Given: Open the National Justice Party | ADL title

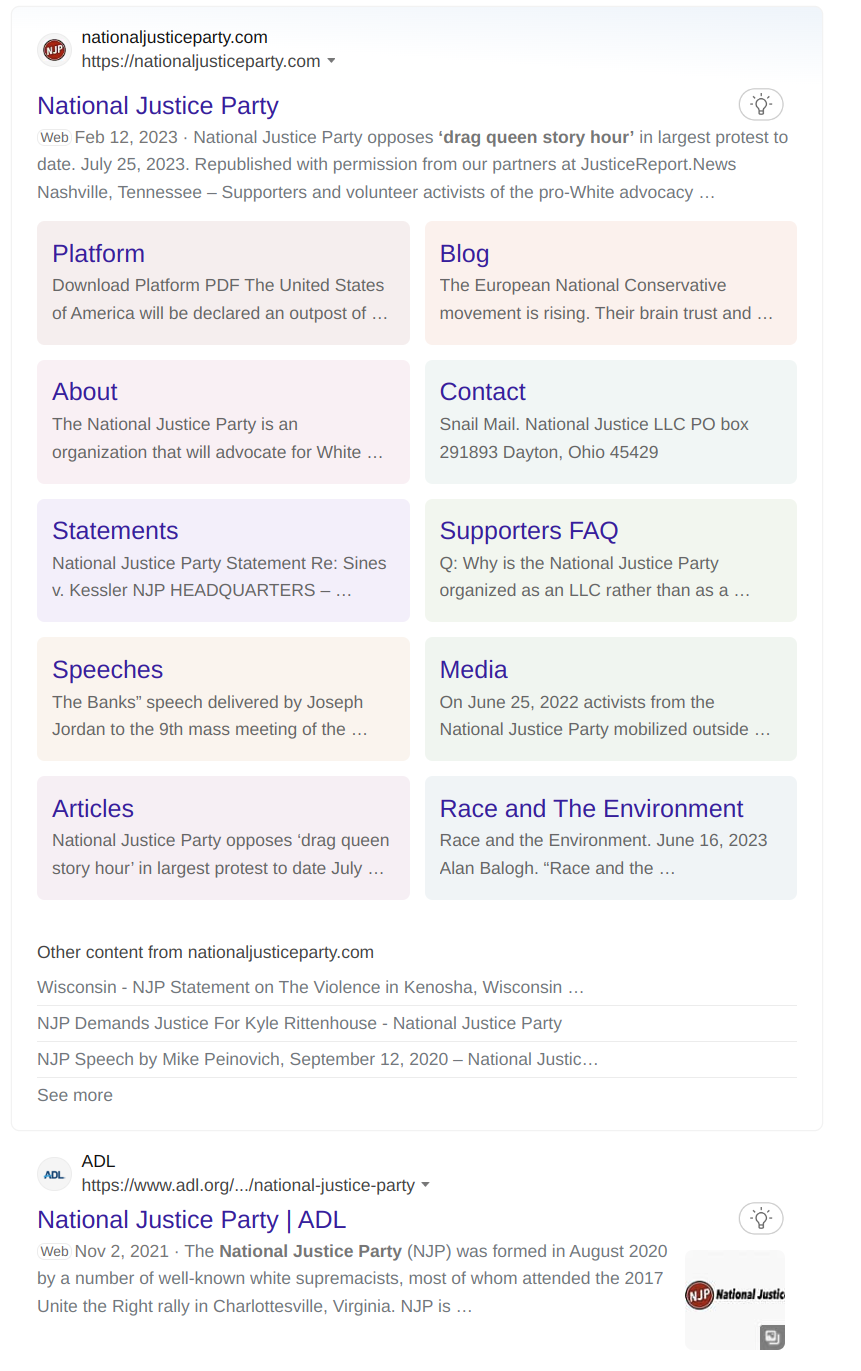Looking at the screenshot, I should (191, 1220).
